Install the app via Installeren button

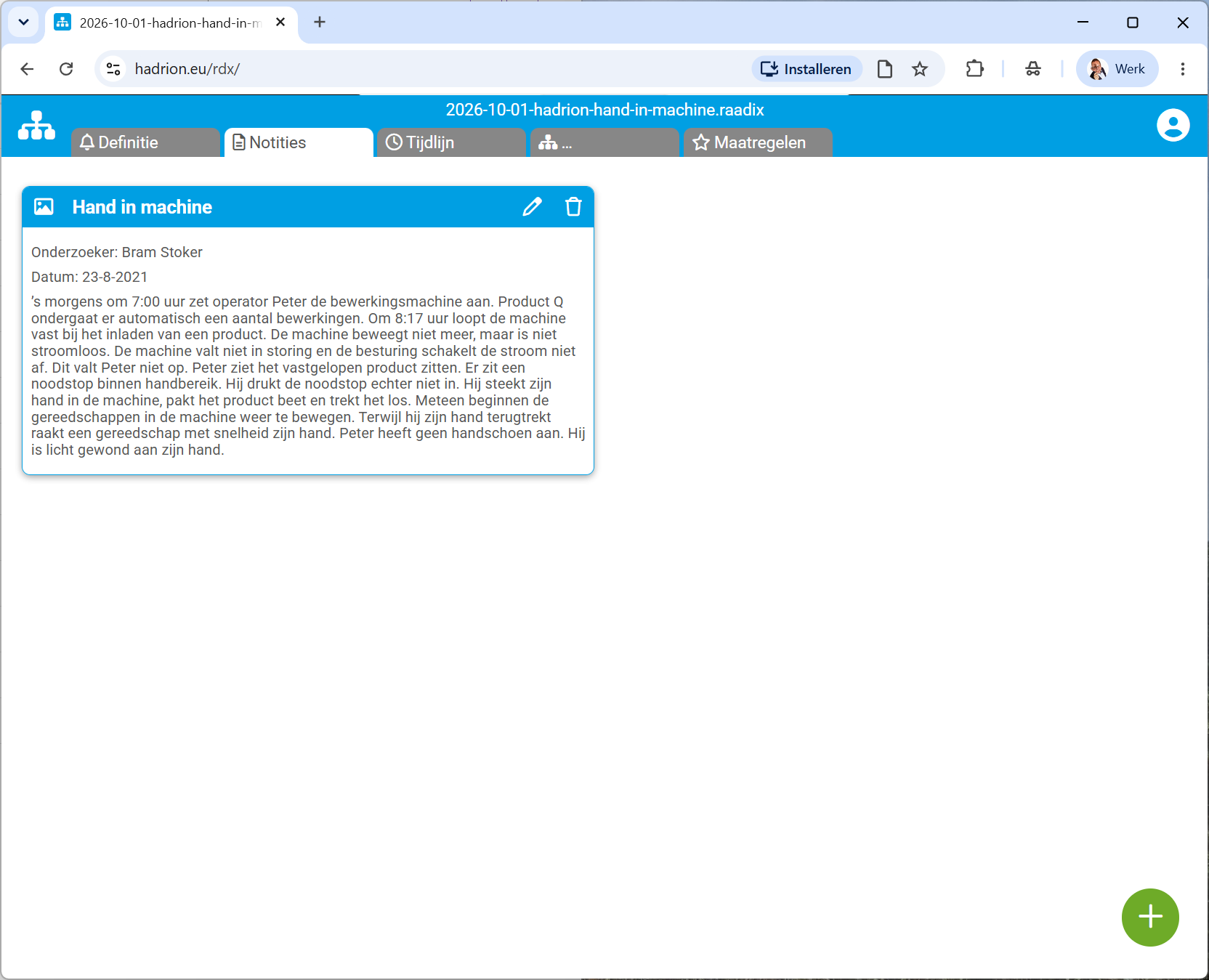tap(806, 69)
